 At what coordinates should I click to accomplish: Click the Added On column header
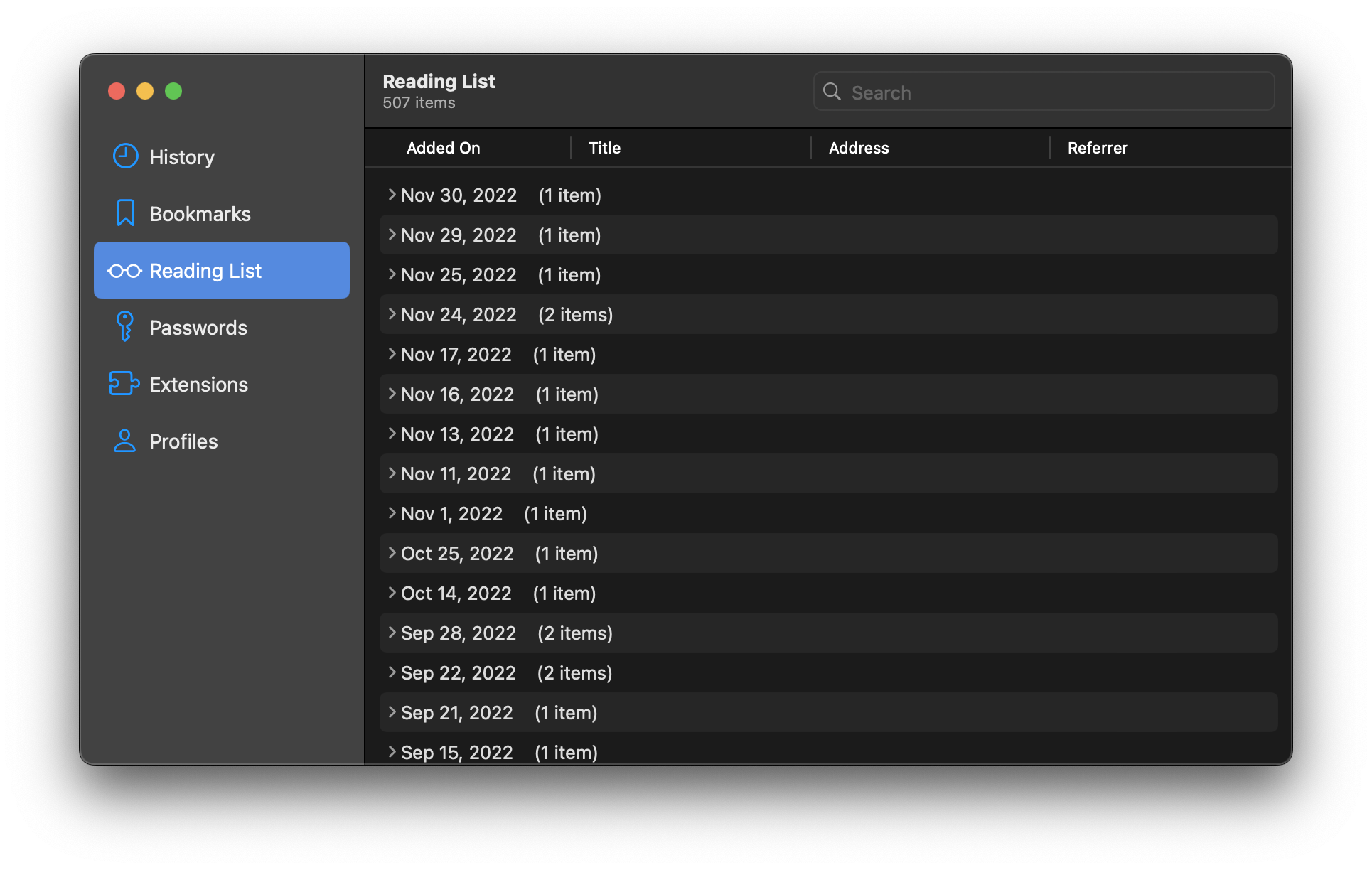click(x=444, y=147)
